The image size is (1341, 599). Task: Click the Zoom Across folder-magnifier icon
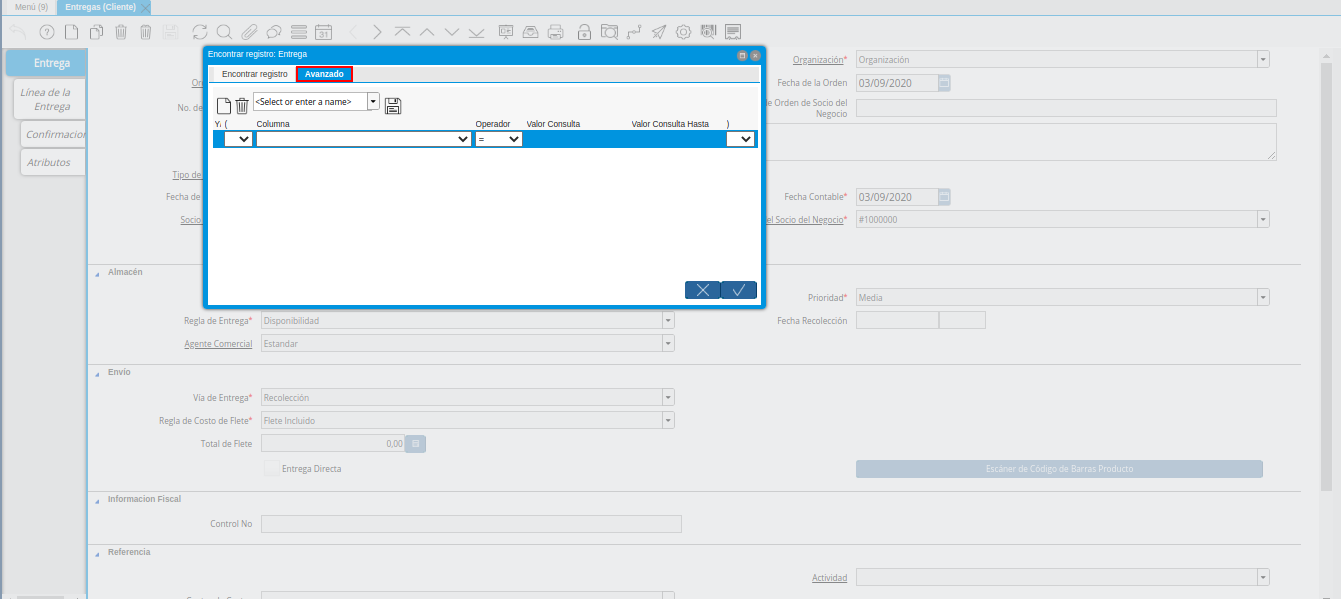(x=609, y=32)
